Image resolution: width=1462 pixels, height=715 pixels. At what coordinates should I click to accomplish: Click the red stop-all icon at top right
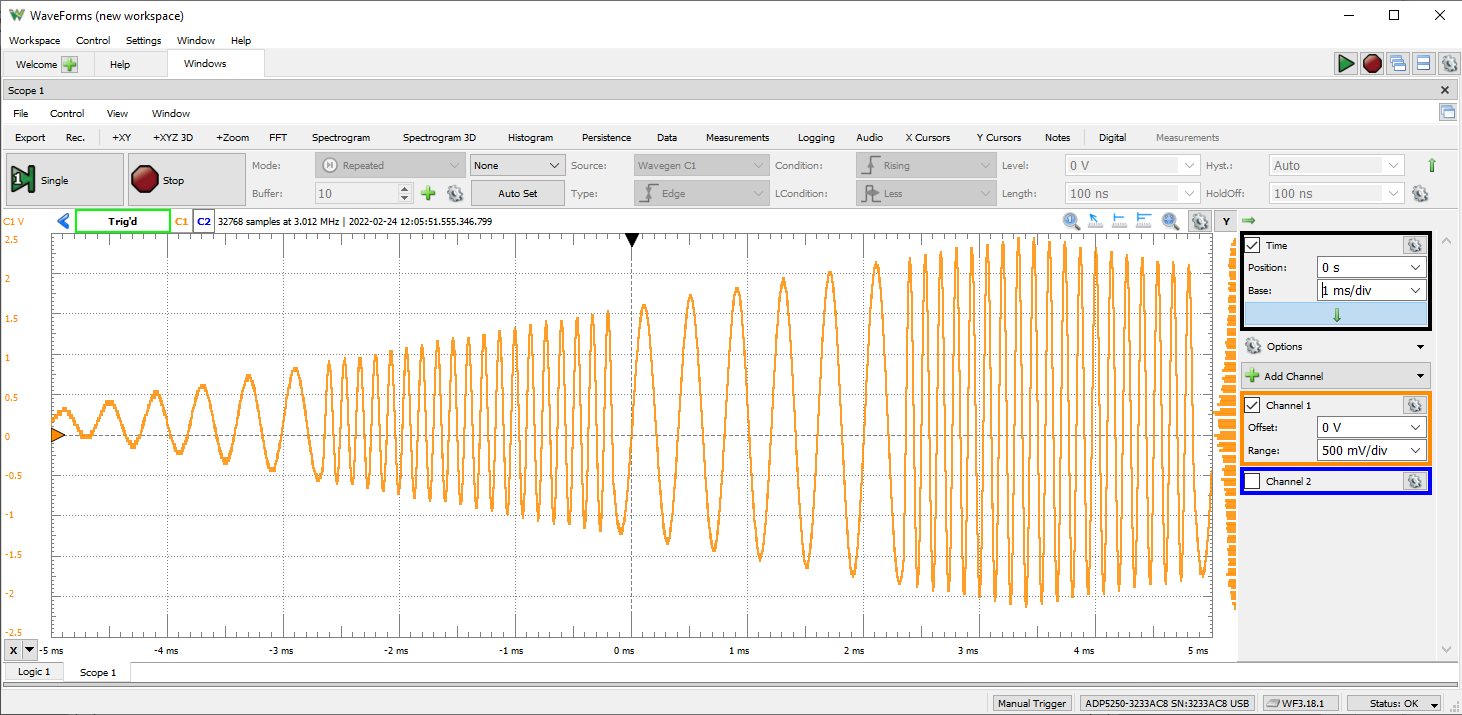coord(1372,64)
